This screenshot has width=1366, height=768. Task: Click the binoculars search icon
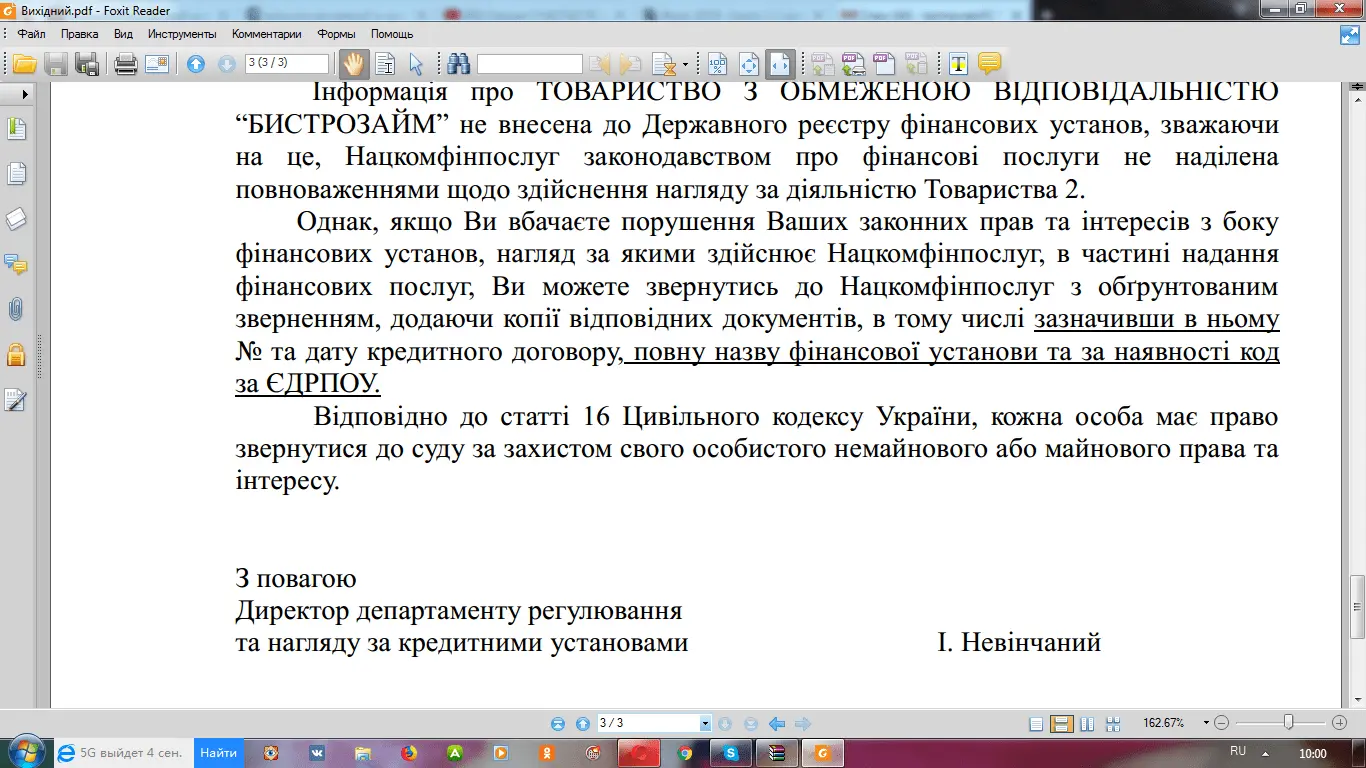click(459, 64)
